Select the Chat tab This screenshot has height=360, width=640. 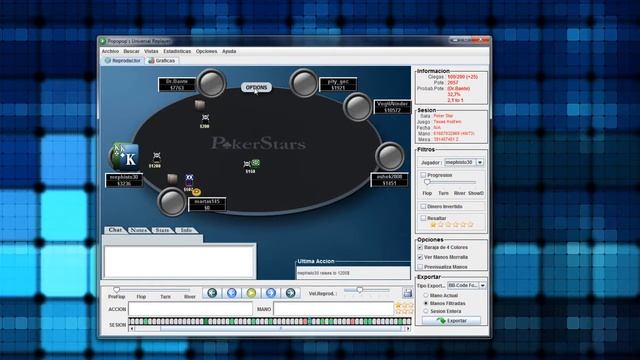coord(116,230)
